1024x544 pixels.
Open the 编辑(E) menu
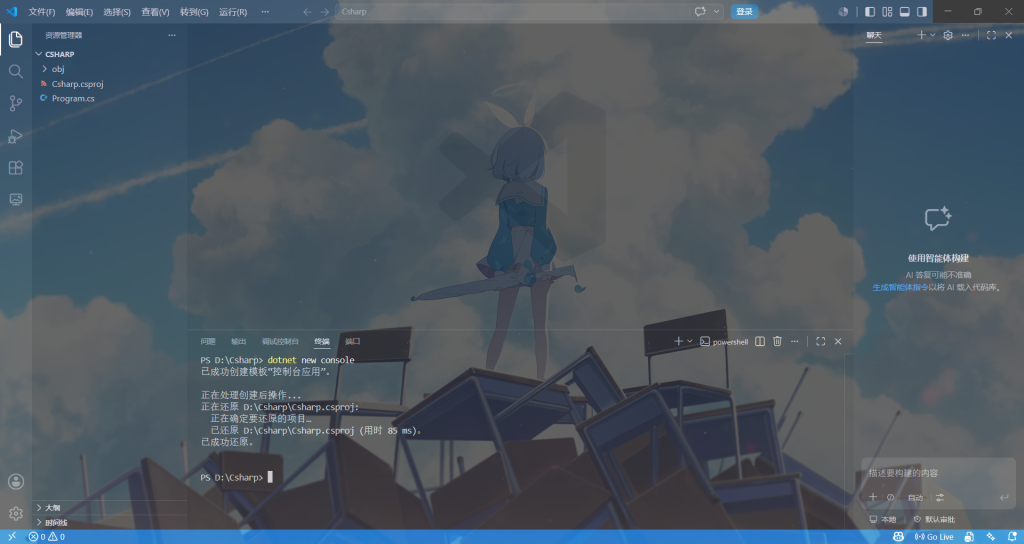click(x=79, y=12)
